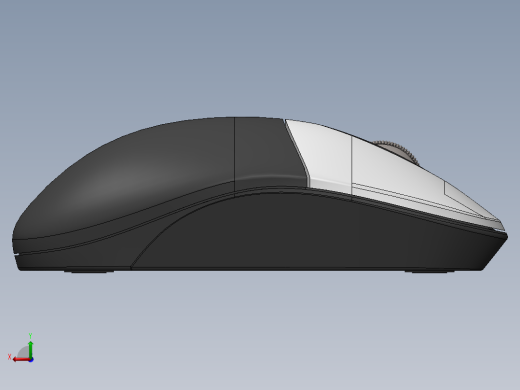The height and width of the screenshot is (390, 520).
Task: Select the rear foot pad under mouse base
Action: [89, 271]
